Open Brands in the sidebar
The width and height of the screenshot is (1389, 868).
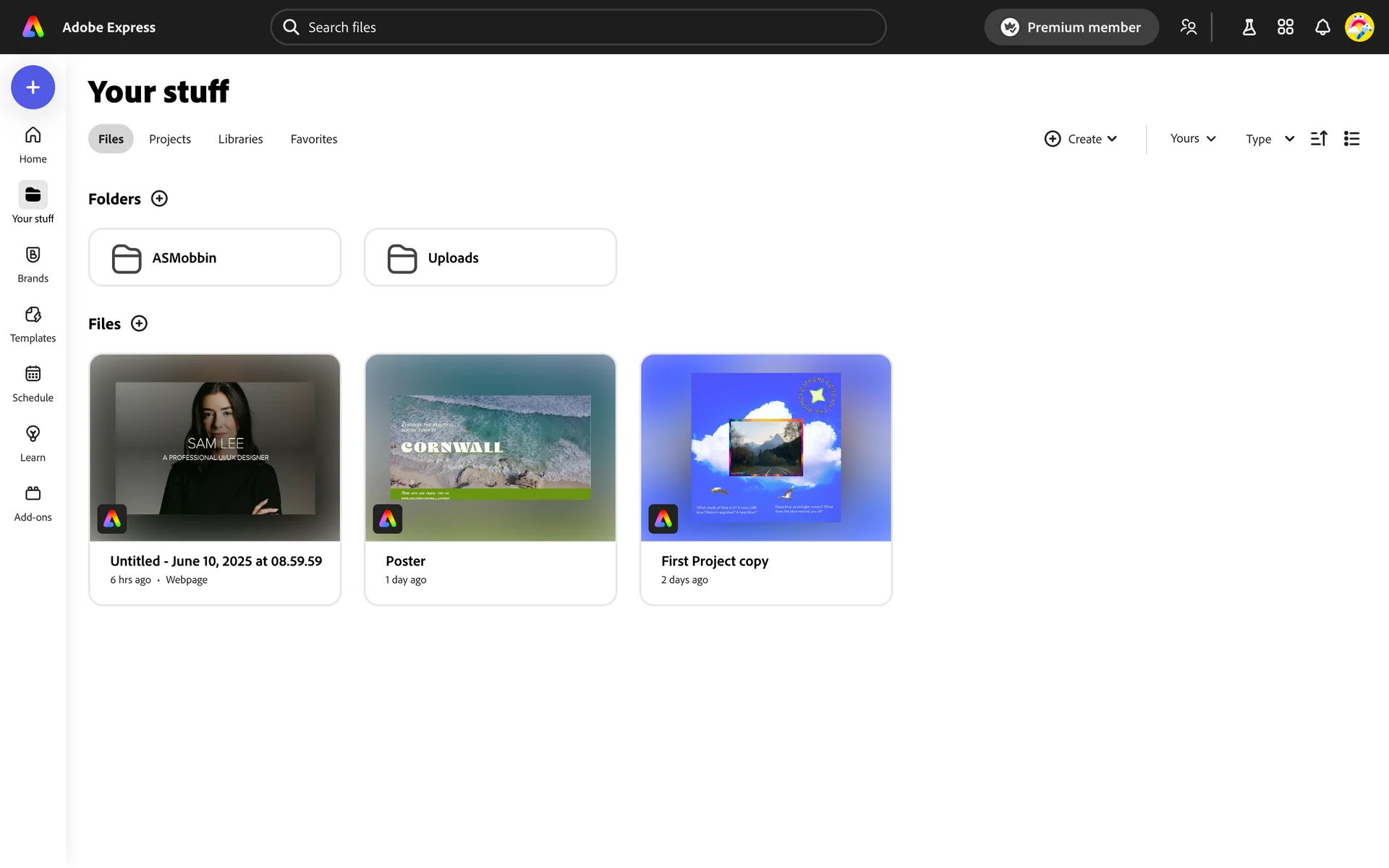tap(33, 264)
